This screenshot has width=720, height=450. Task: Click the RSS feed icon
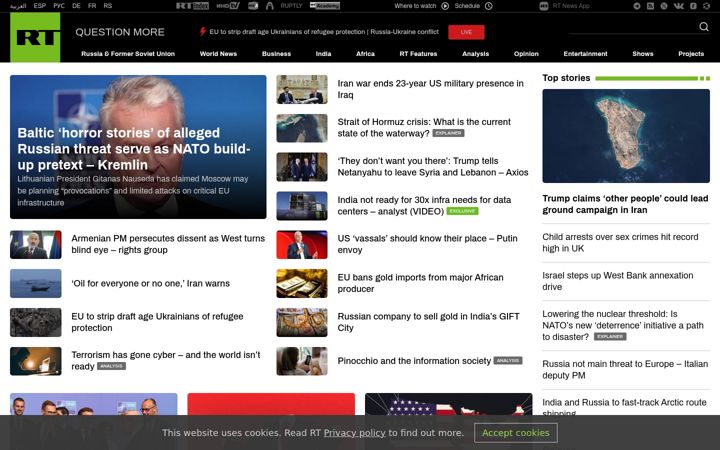tap(650, 6)
